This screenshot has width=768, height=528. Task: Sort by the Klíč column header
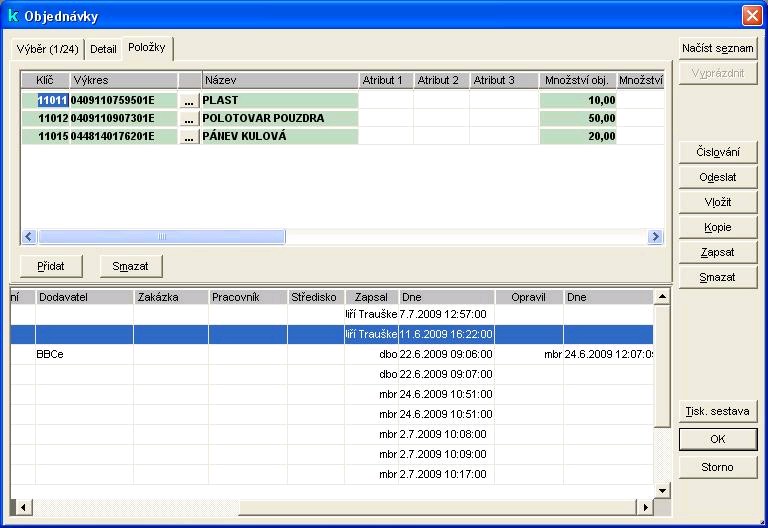click(45, 80)
